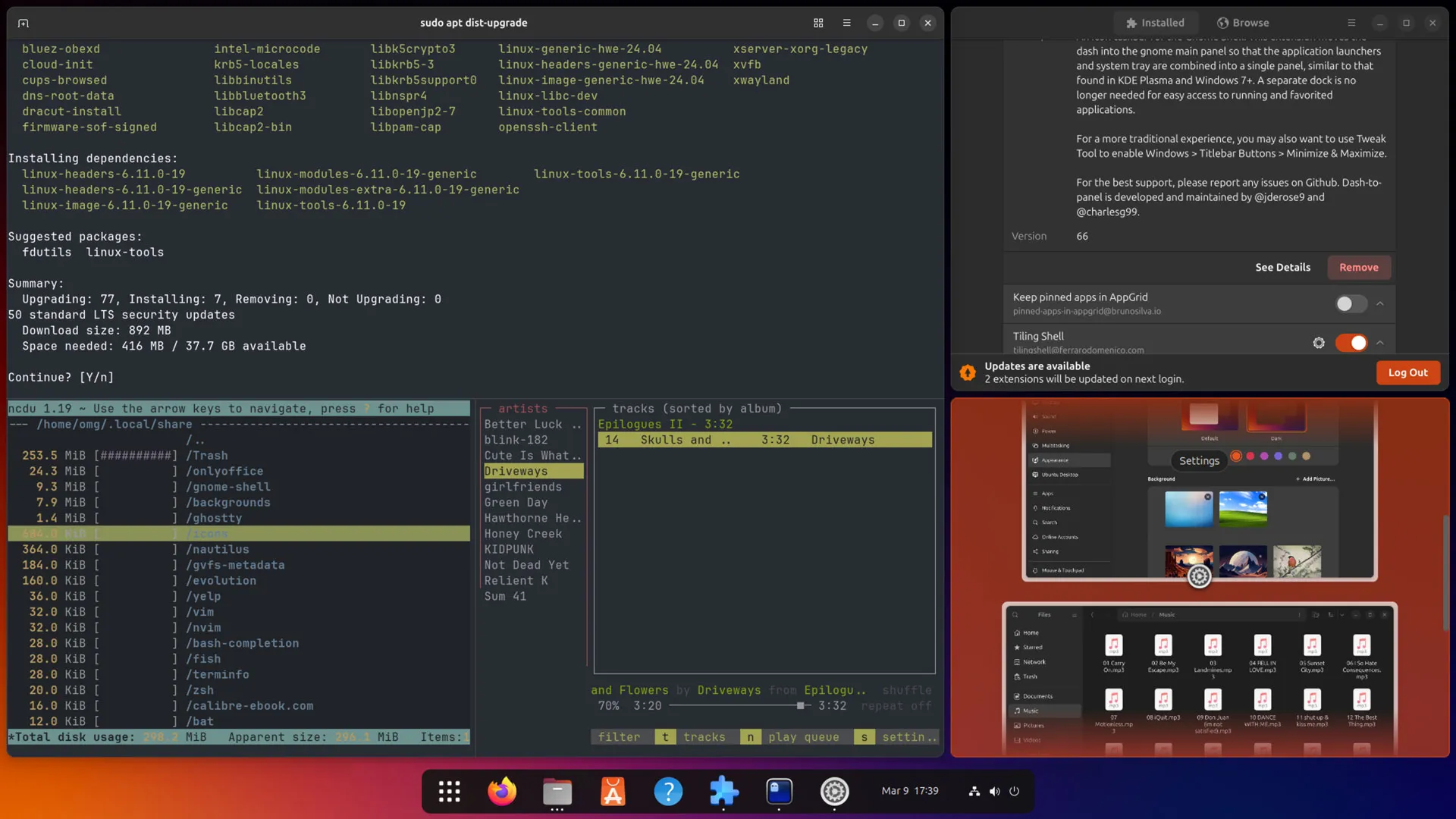
Task: Click the Log Out button
Action: click(1407, 372)
